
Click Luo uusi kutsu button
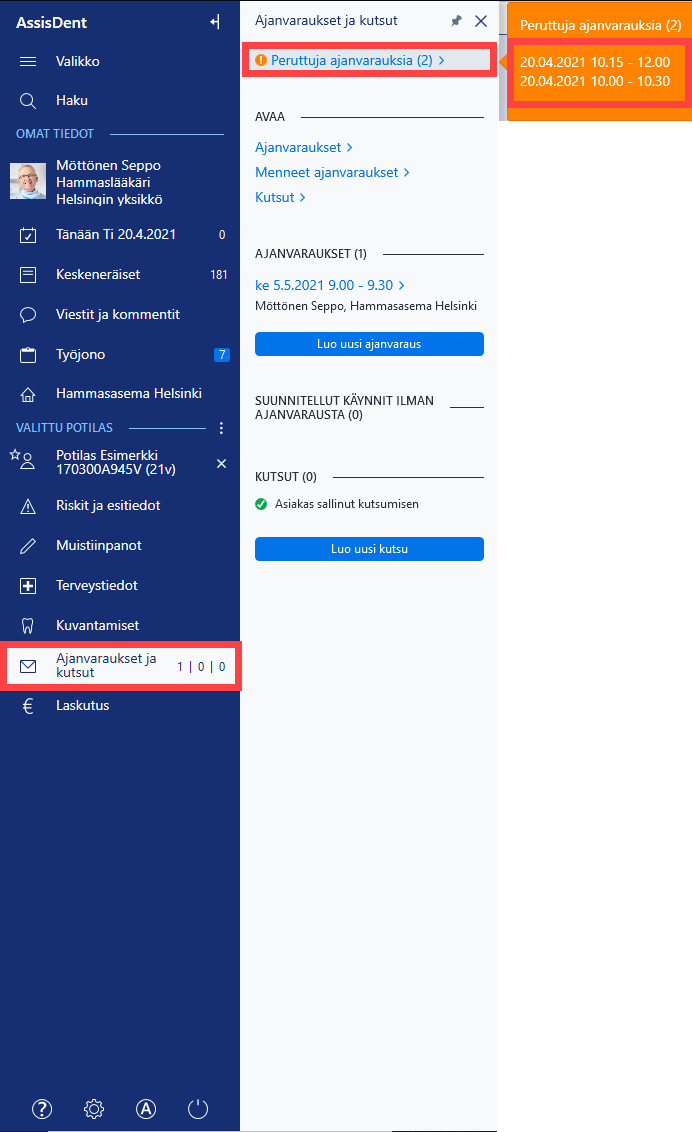(x=369, y=549)
